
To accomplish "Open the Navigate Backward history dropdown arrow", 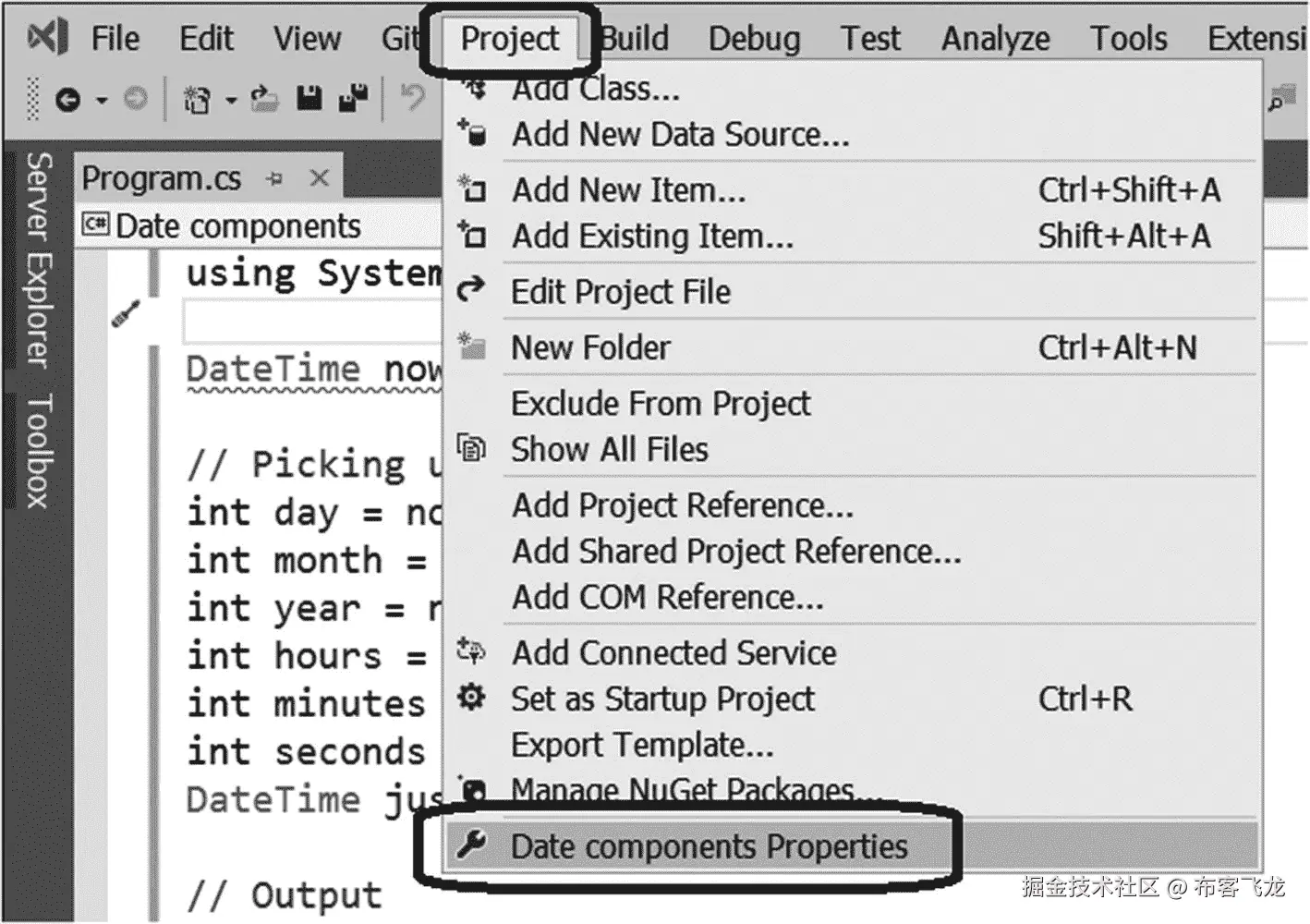I will (102, 100).
